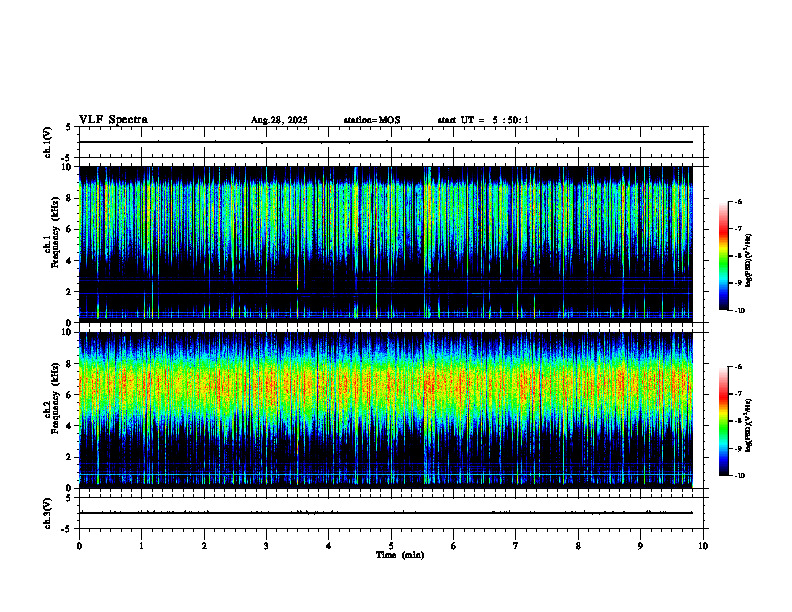
Task: Click the "station=MOS" header label
Action: point(372,120)
